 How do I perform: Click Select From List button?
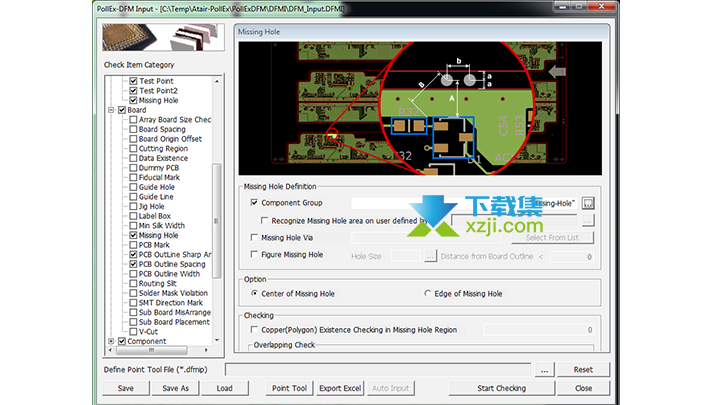[552, 237]
